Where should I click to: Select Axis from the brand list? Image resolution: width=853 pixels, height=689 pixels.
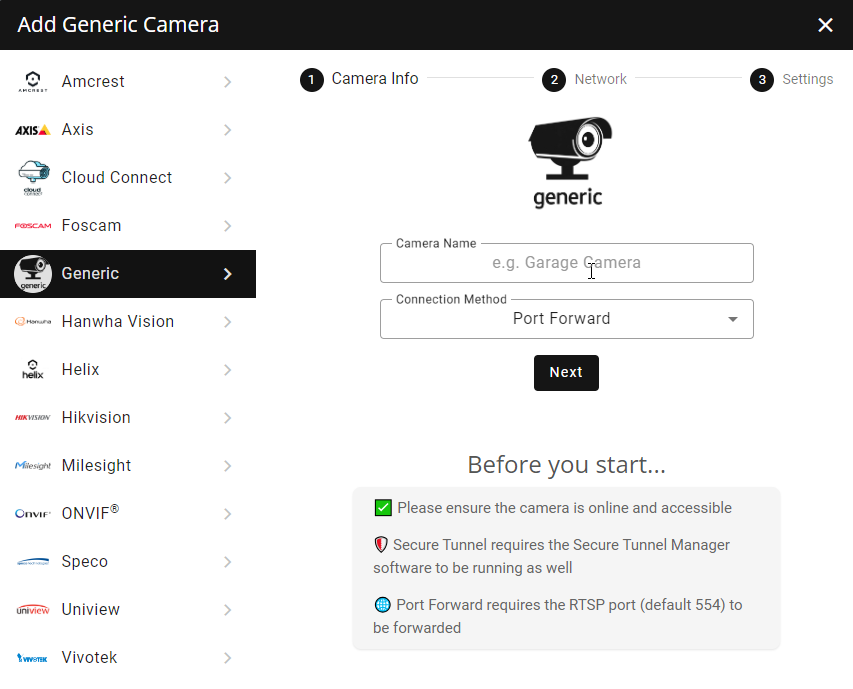coord(128,130)
